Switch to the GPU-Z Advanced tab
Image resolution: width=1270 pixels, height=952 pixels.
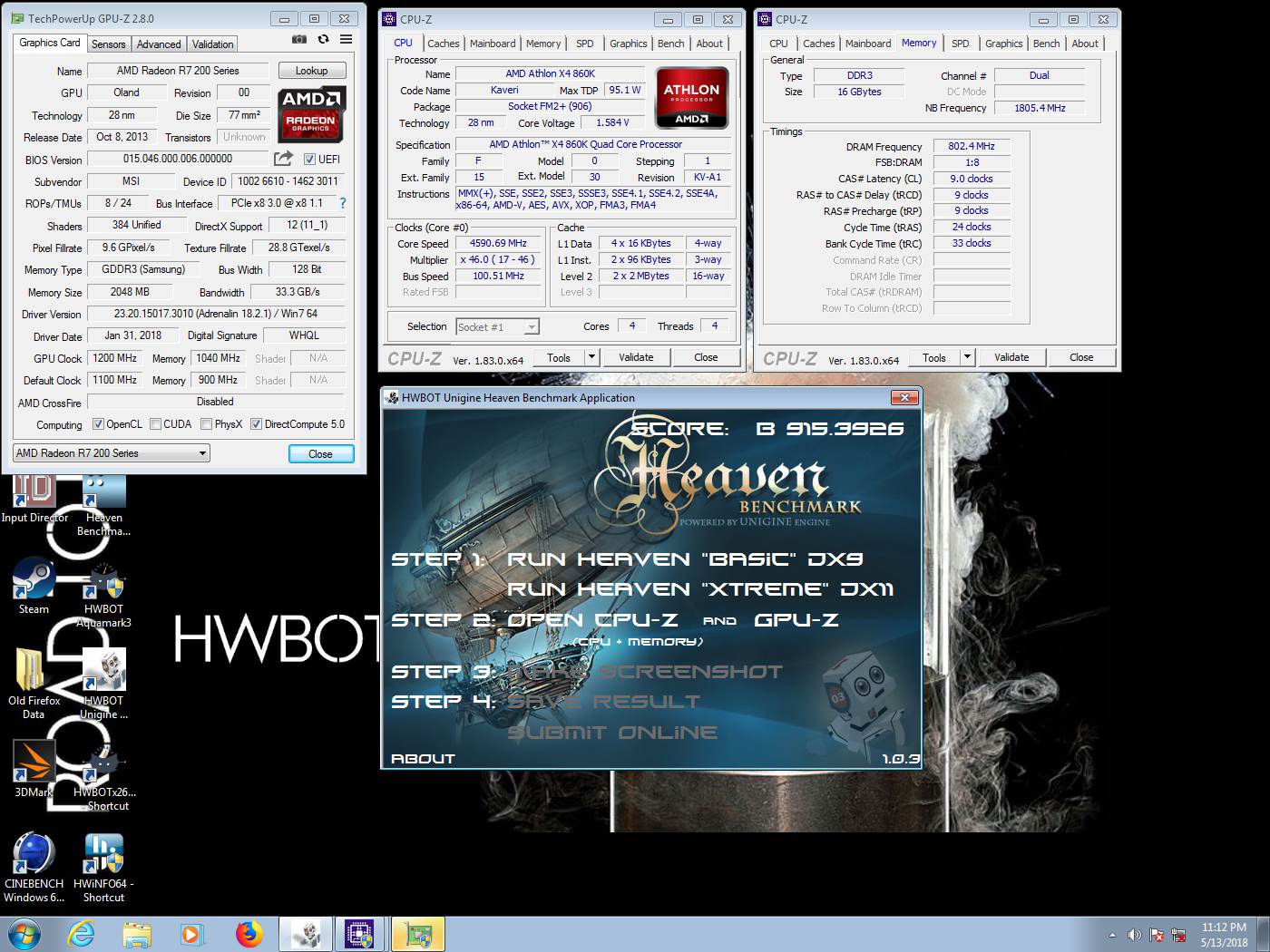point(159,44)
